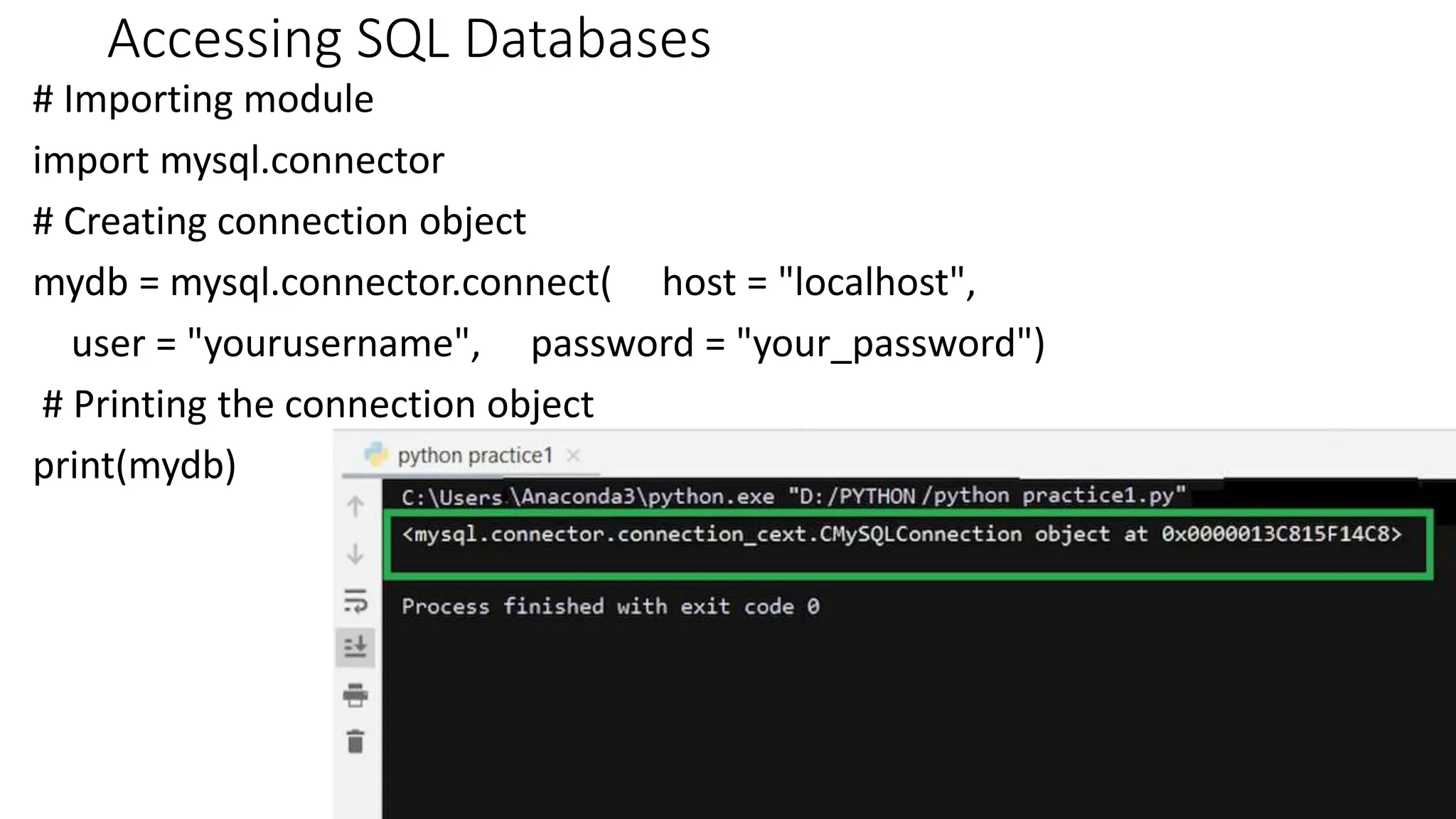1456x819 pixels.
Task: Select the python practice1 run tab
Action: 475,456
